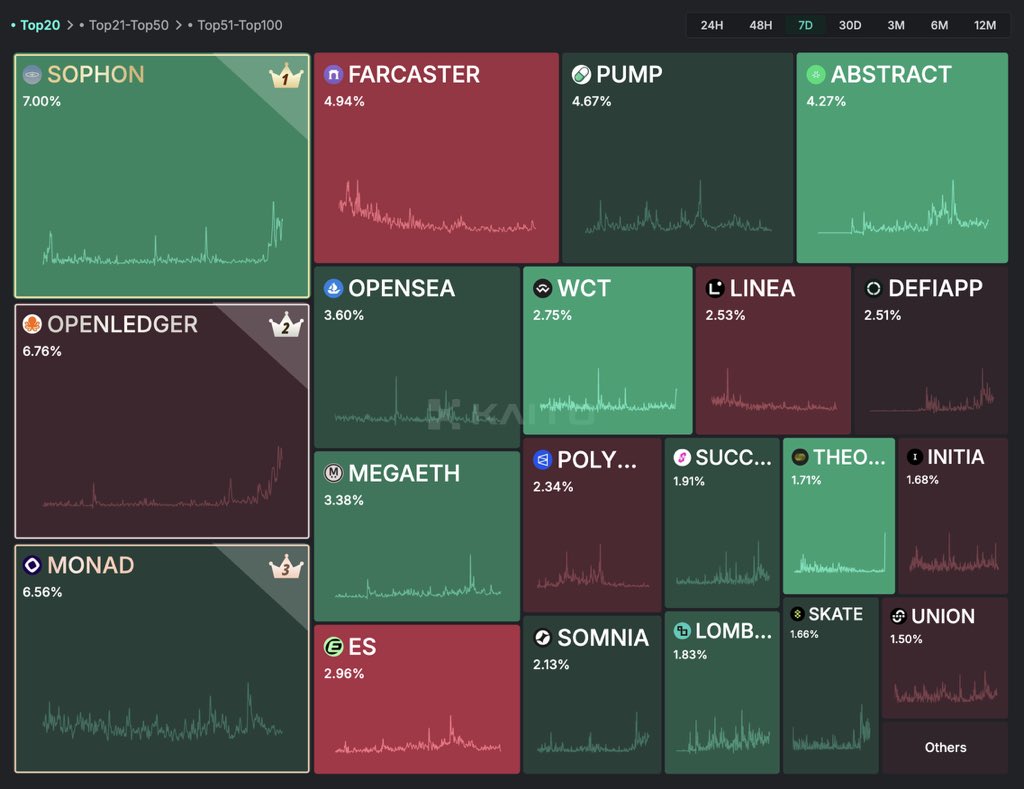Click the WCT 2.75% value

pos(552,315)
